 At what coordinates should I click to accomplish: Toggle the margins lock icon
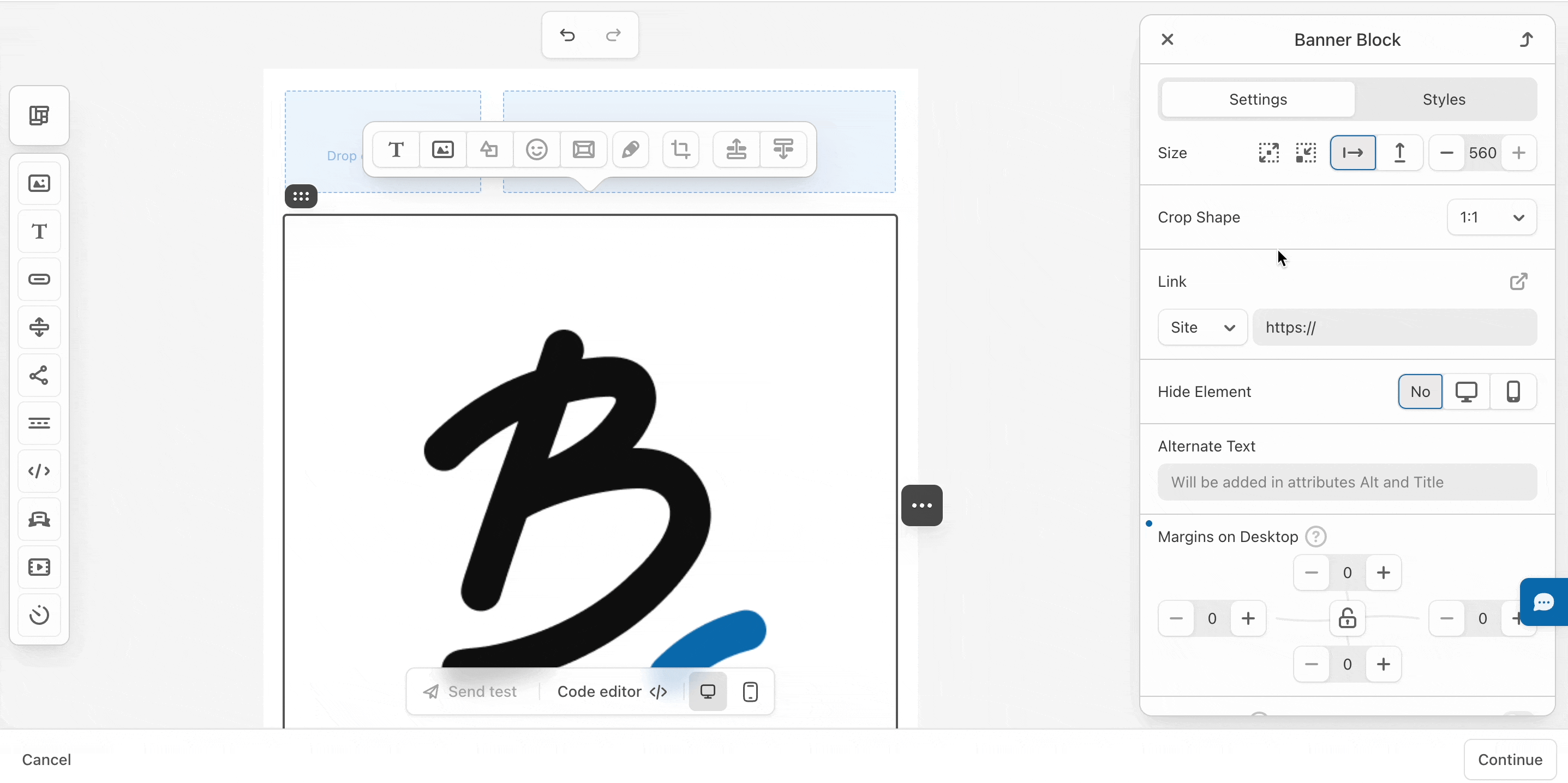click(x=1347, y=619)
